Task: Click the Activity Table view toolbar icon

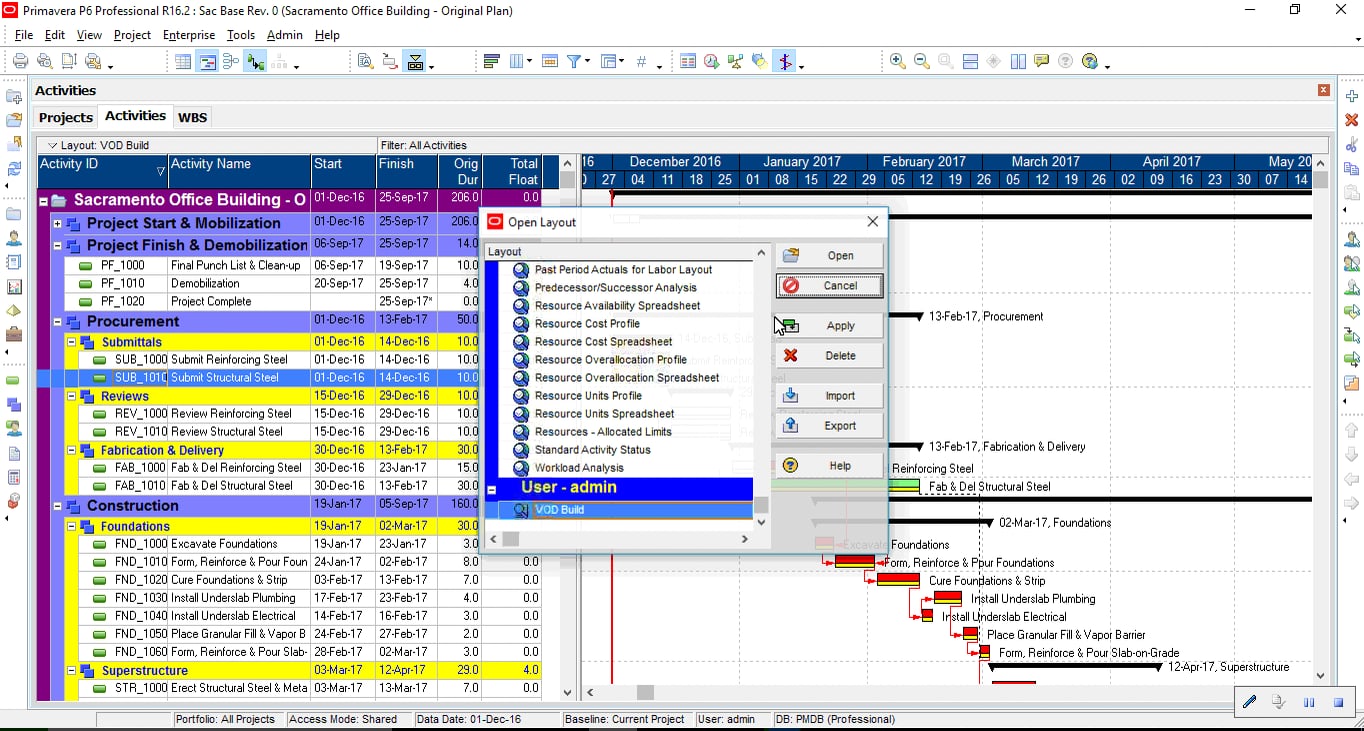Action: point(183,62)
